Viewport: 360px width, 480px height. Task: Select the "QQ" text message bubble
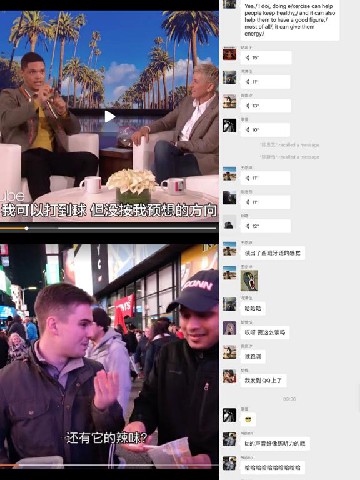263,380
